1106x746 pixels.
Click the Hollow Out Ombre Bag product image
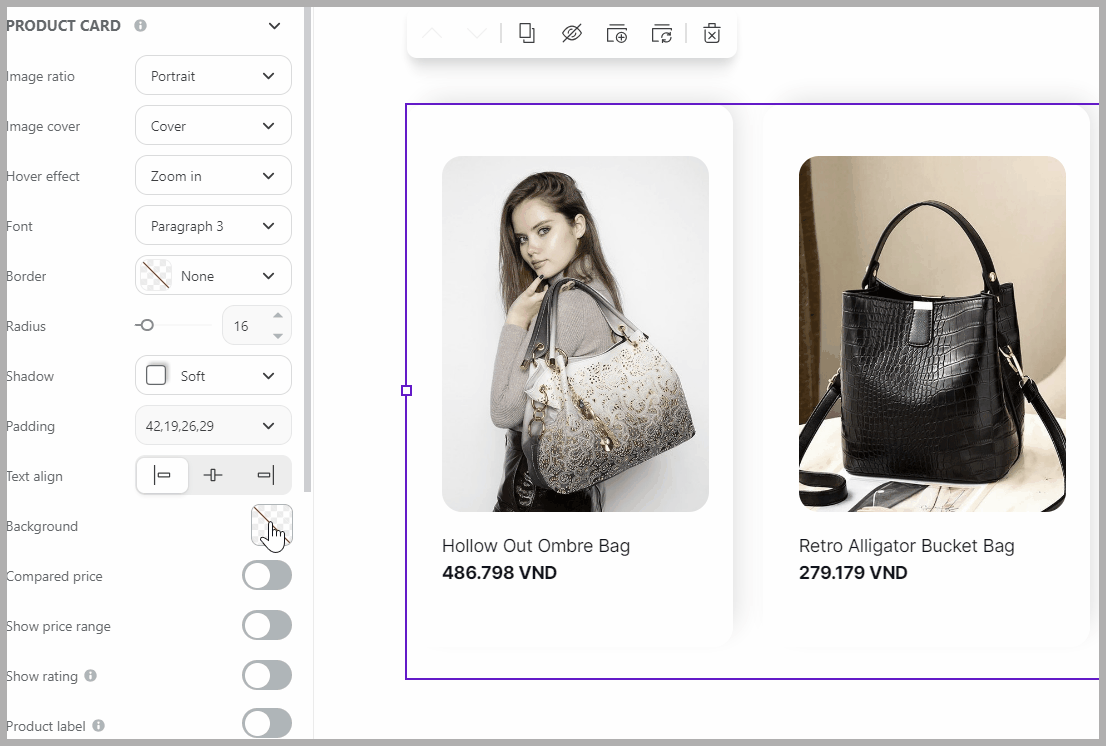click(x=576, y=334)
